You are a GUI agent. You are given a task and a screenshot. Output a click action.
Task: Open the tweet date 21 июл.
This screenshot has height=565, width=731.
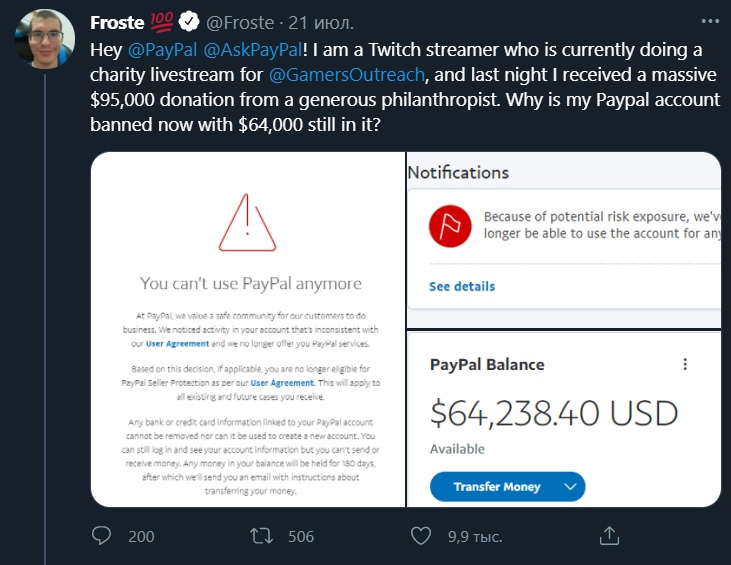click(x=321, y=22)
